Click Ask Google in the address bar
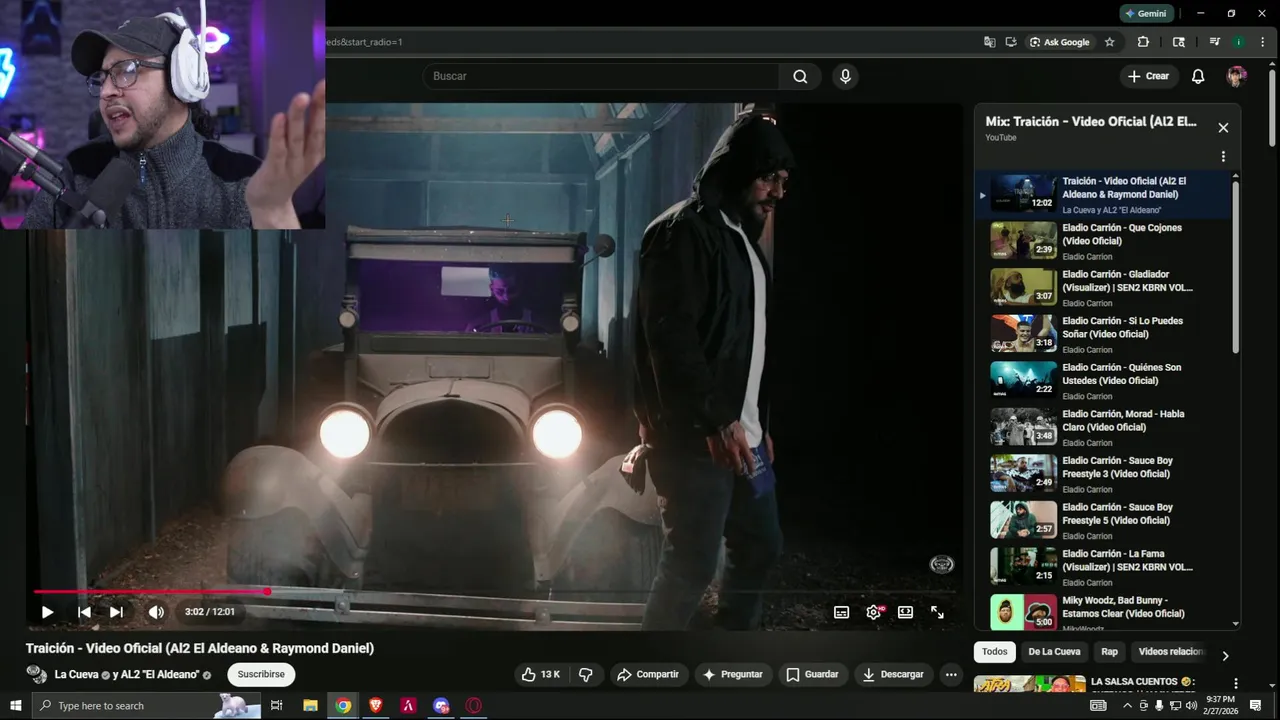 pyautogui.click(x=1059, y=42)
